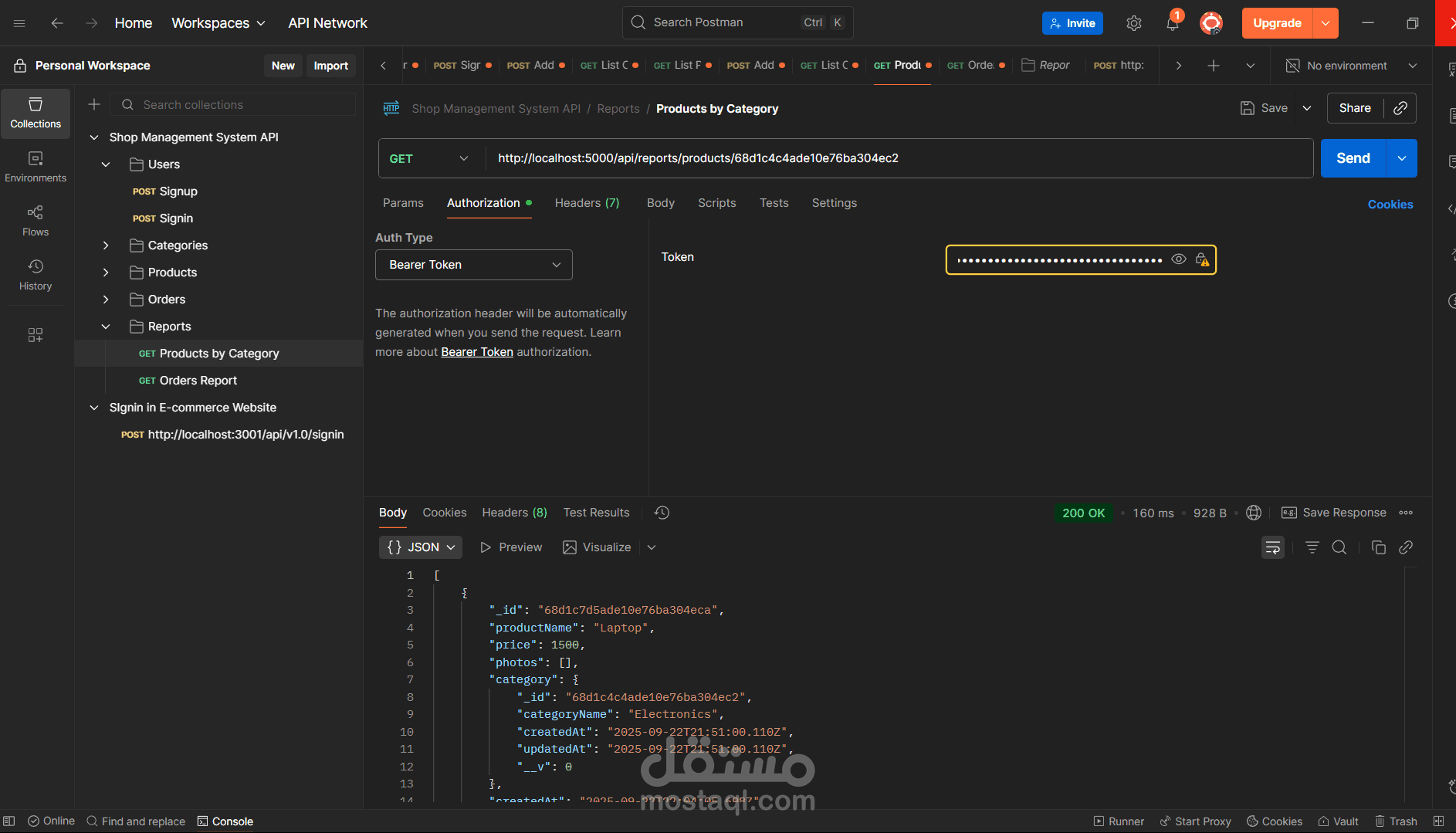Click the Send button

(x=1353, y=158)
